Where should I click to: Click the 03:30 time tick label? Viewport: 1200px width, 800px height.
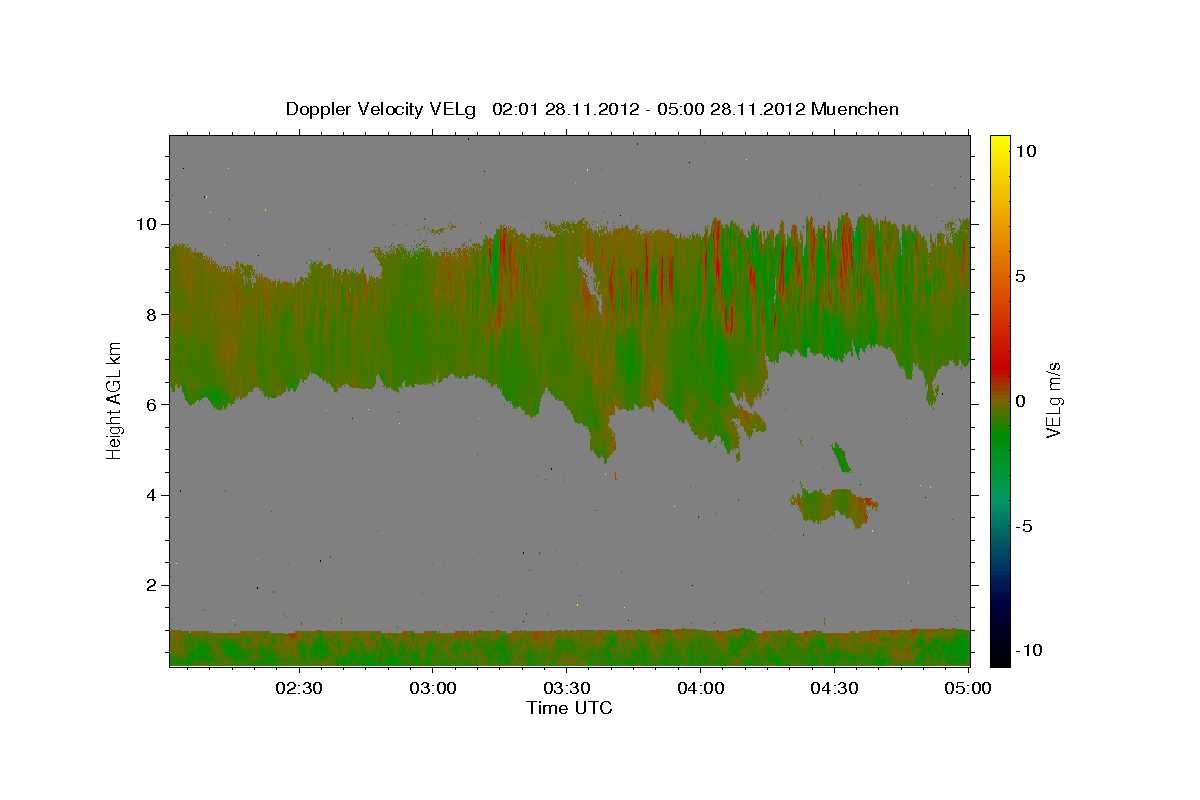click(567, 688)
